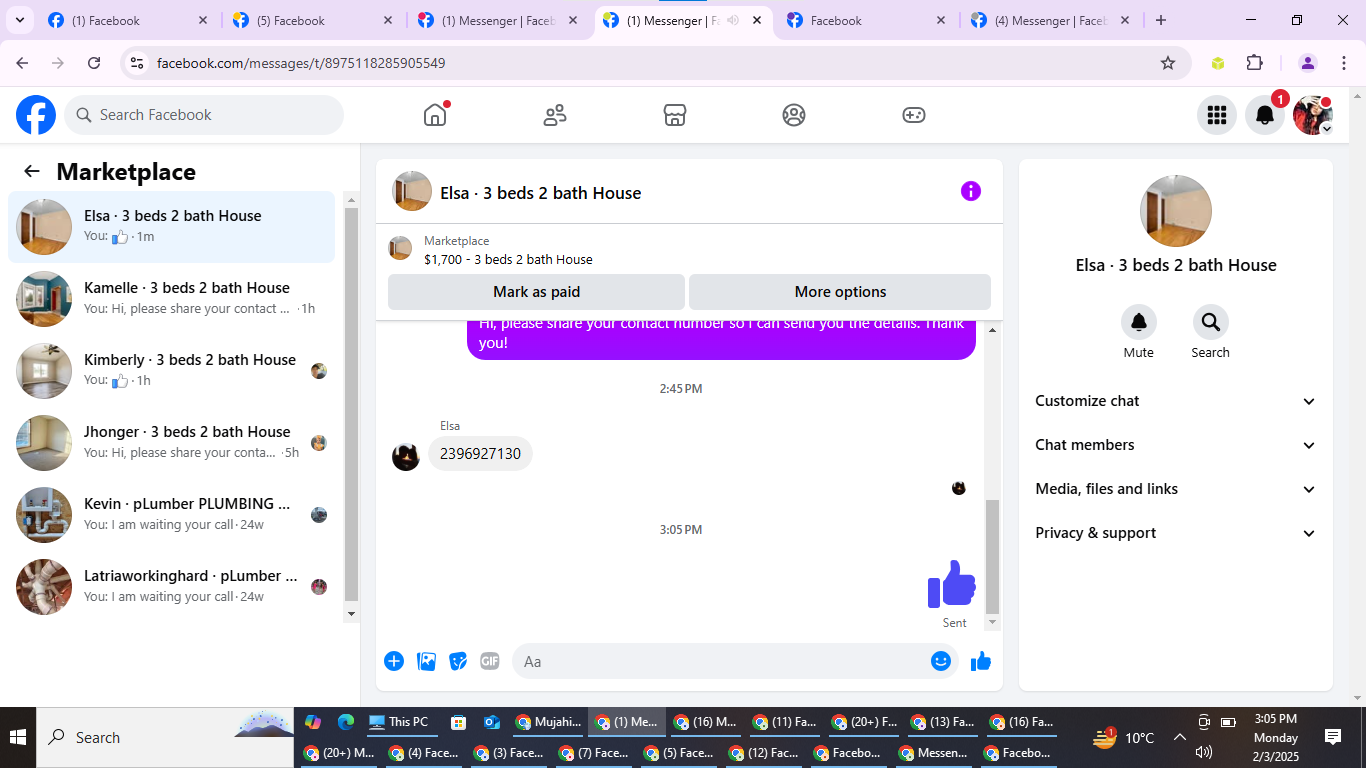Viewport: 1366px width, 768px height.
Task: View site information icon in address bar
Action: (x=138, y=63)
